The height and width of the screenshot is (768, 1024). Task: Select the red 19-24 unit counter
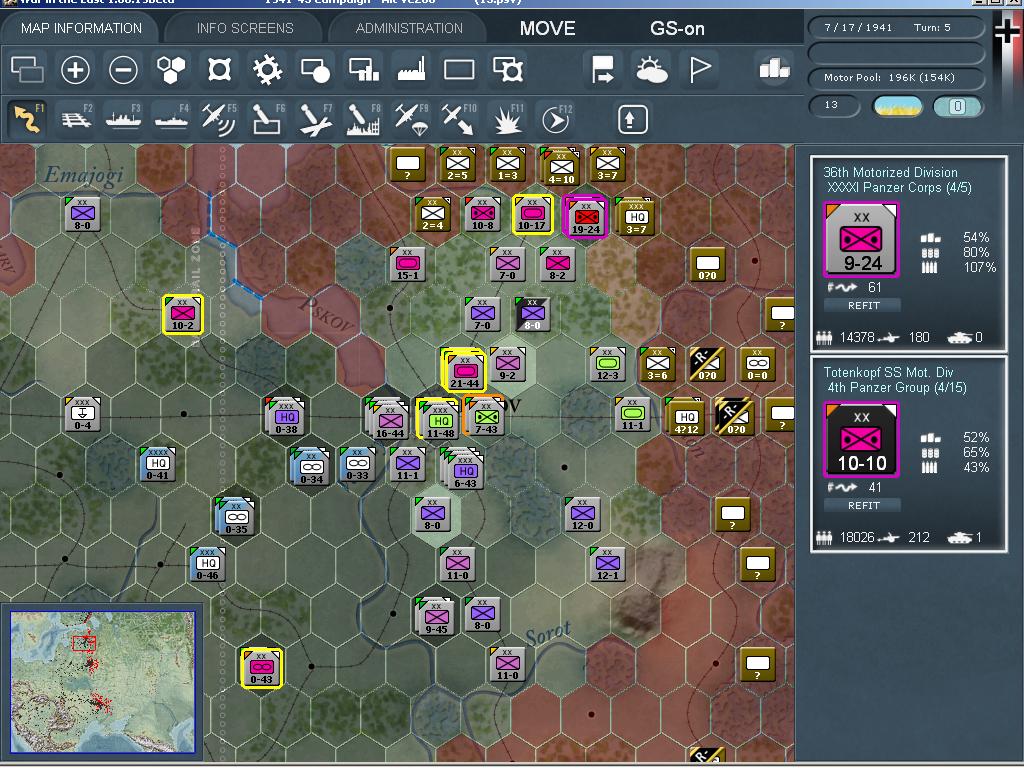point(585,216)
